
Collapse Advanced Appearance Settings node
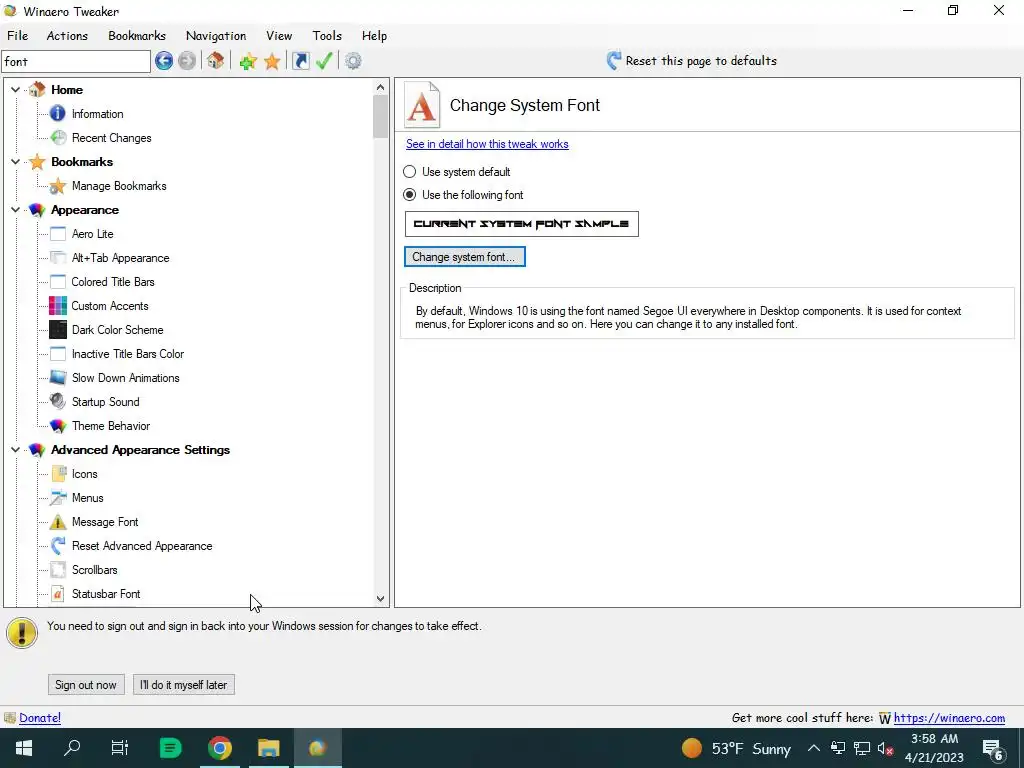(15, 449)
